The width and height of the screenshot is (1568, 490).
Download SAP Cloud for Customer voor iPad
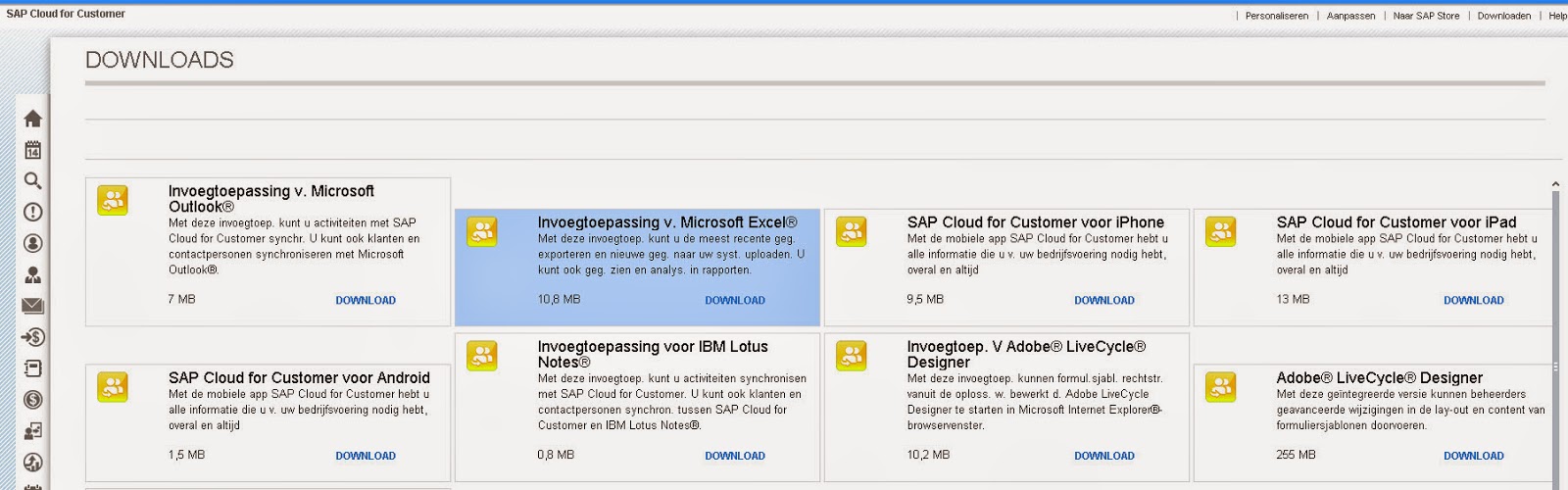1473,301
